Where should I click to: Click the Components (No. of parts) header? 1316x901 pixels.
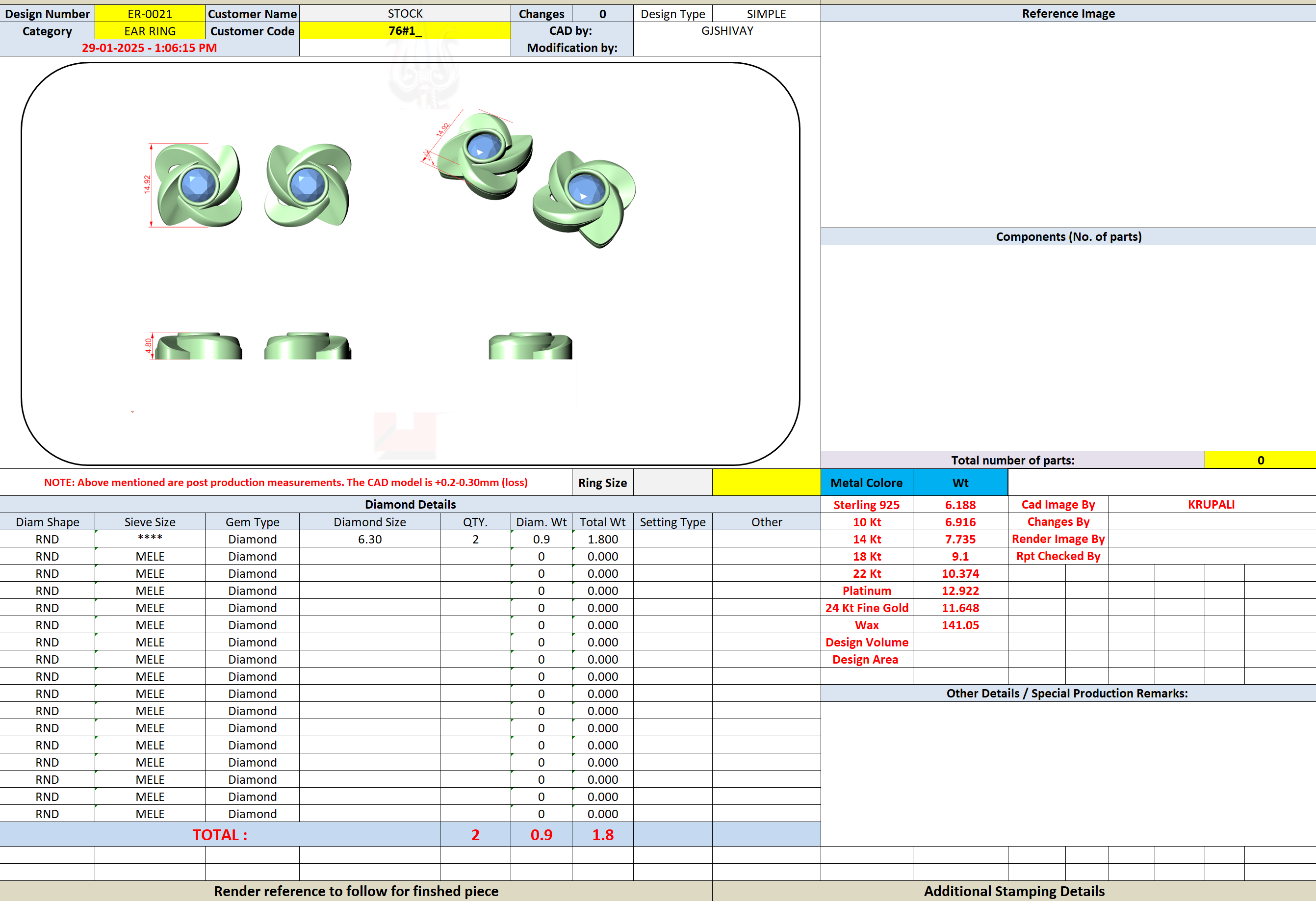1068,237
